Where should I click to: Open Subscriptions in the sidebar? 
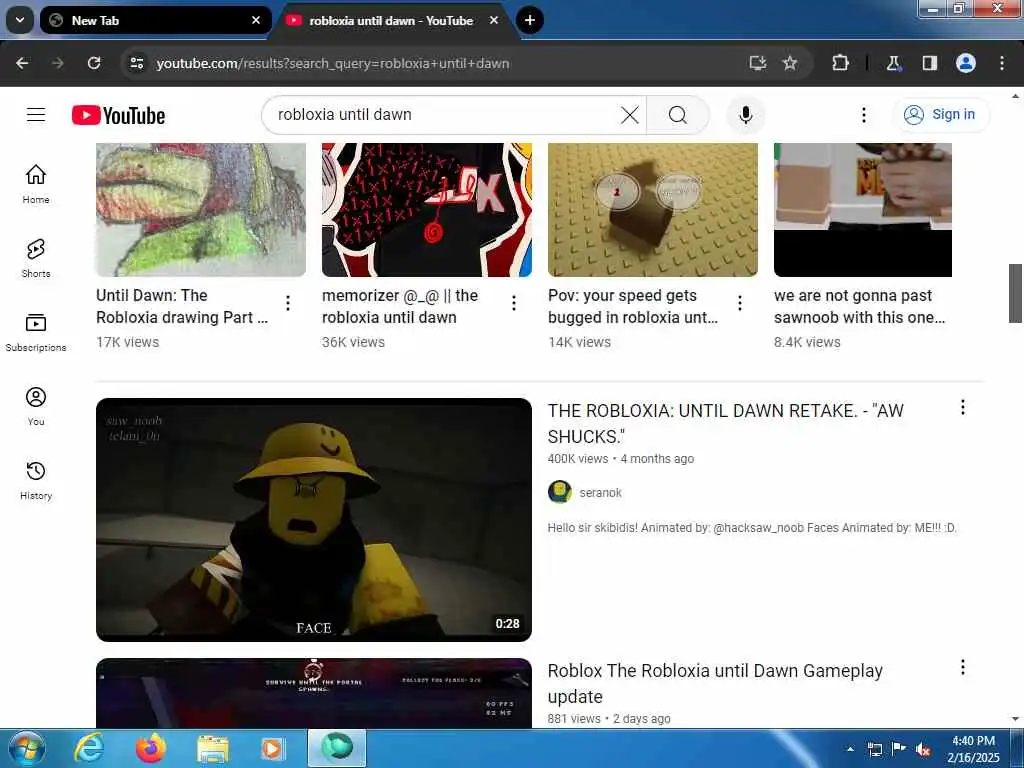click(x=36, y=332)
